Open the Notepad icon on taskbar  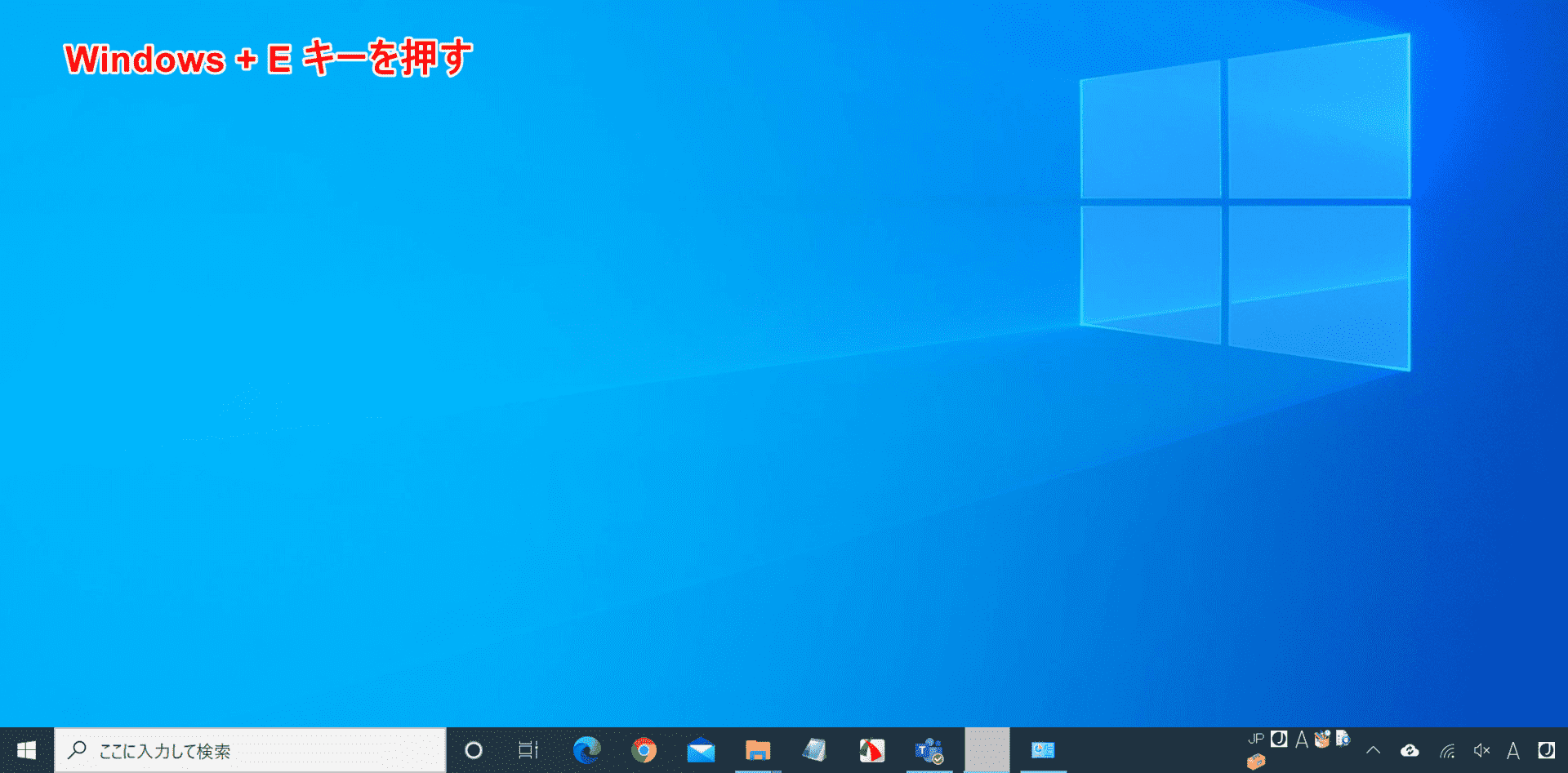point(815,750)
